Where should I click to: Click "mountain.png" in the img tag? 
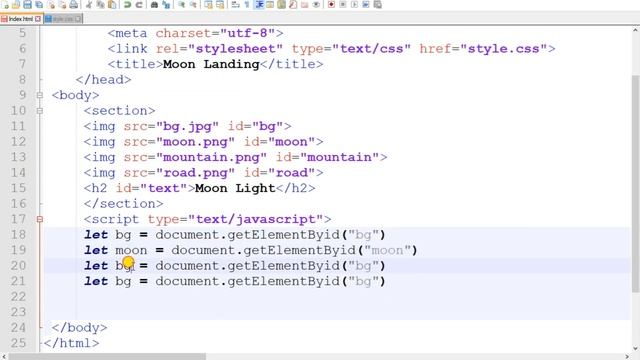[x=211, y=157]
